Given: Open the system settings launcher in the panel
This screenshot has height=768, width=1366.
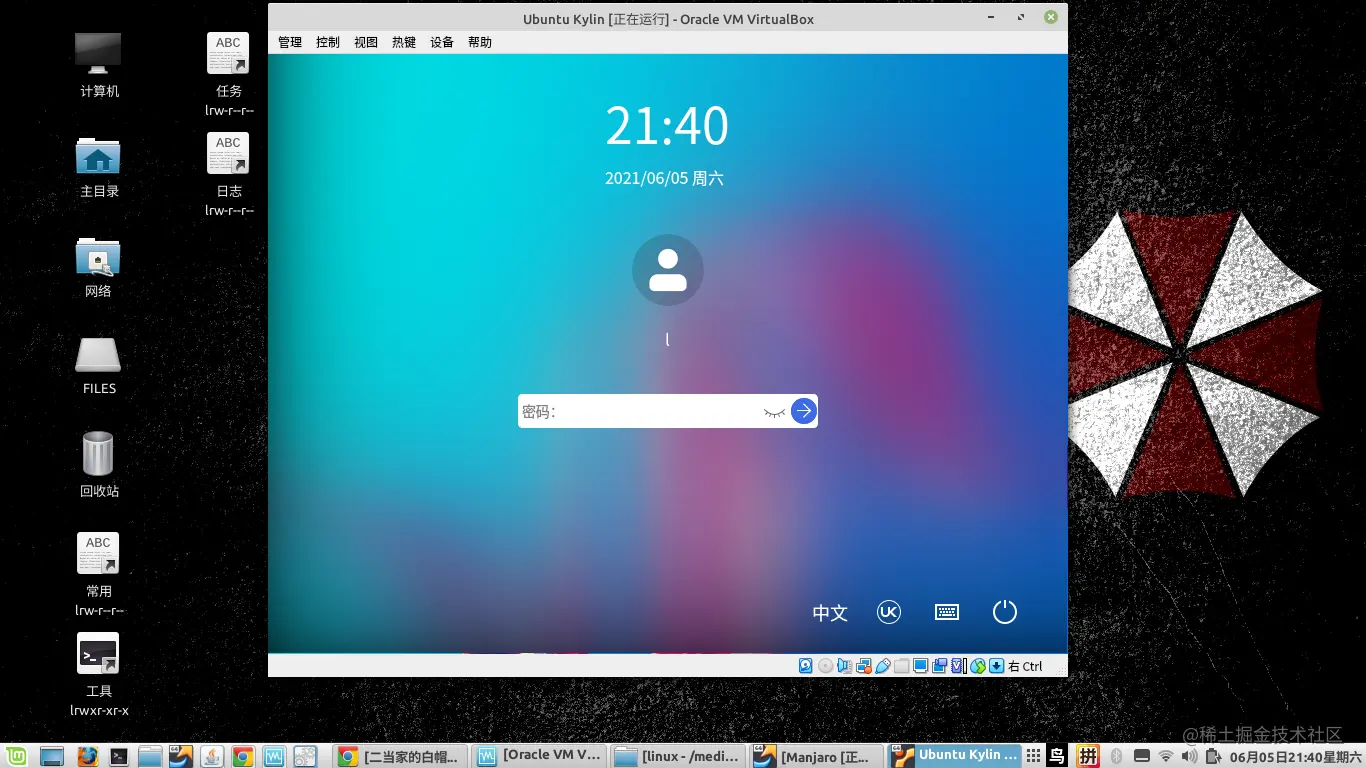Looking at the screenshot, I should [x=305, y=756].
